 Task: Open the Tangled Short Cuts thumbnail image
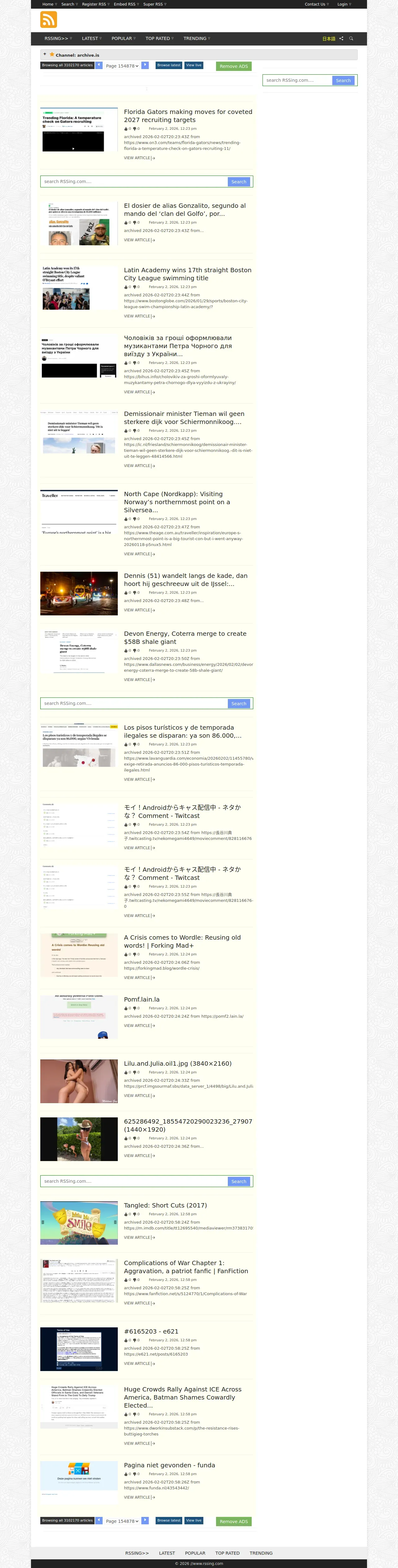[x=79, y=1223]
